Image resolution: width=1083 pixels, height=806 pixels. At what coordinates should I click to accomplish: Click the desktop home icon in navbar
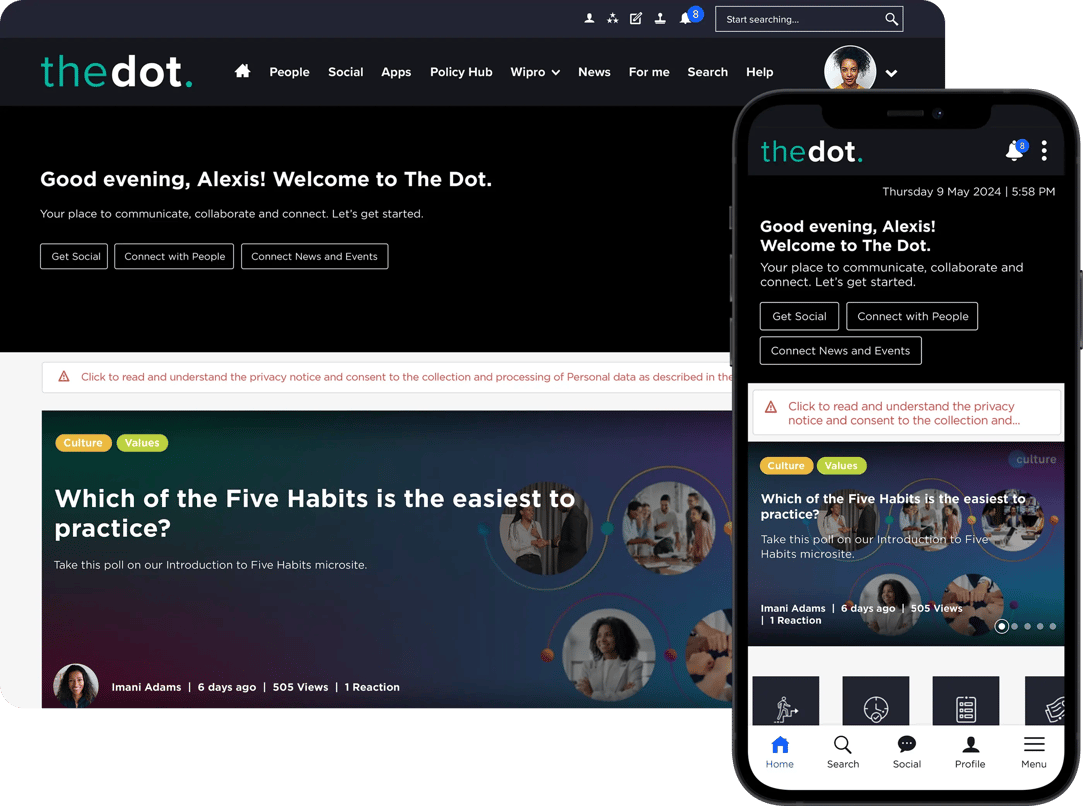242,71
